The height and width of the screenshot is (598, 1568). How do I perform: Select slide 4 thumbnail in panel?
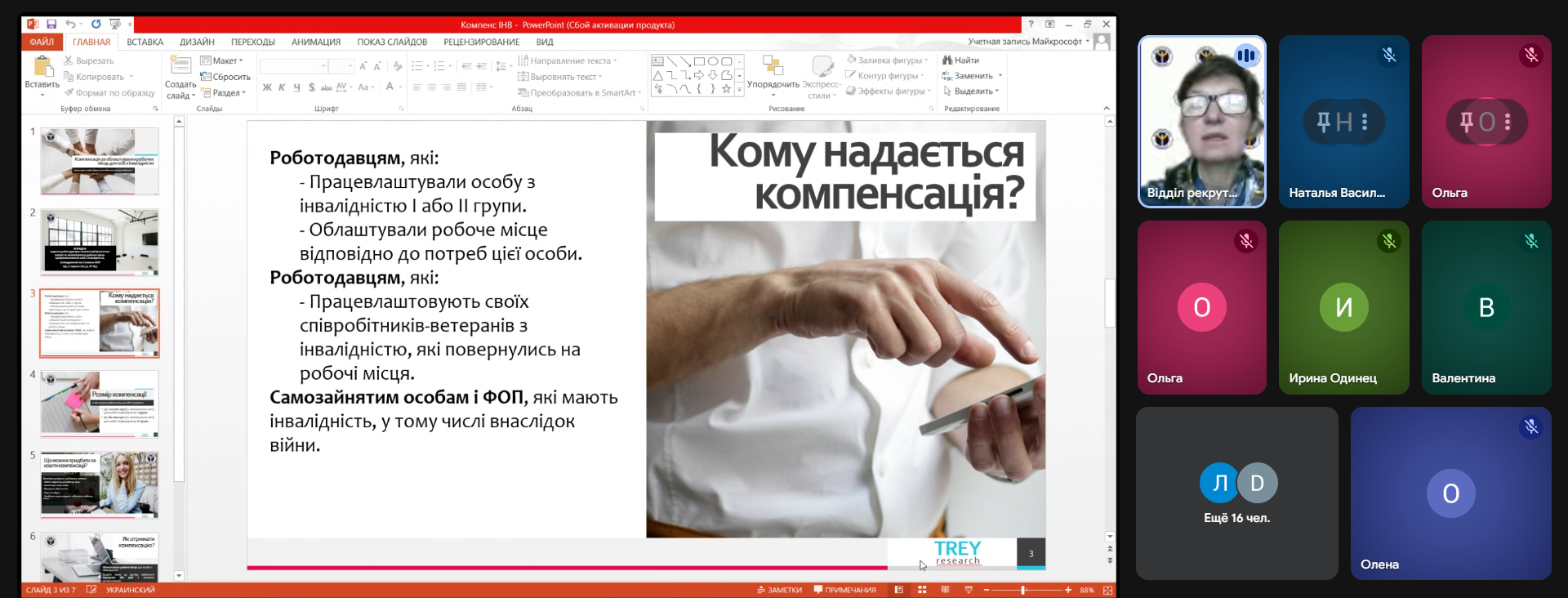[x=100, y=404]
